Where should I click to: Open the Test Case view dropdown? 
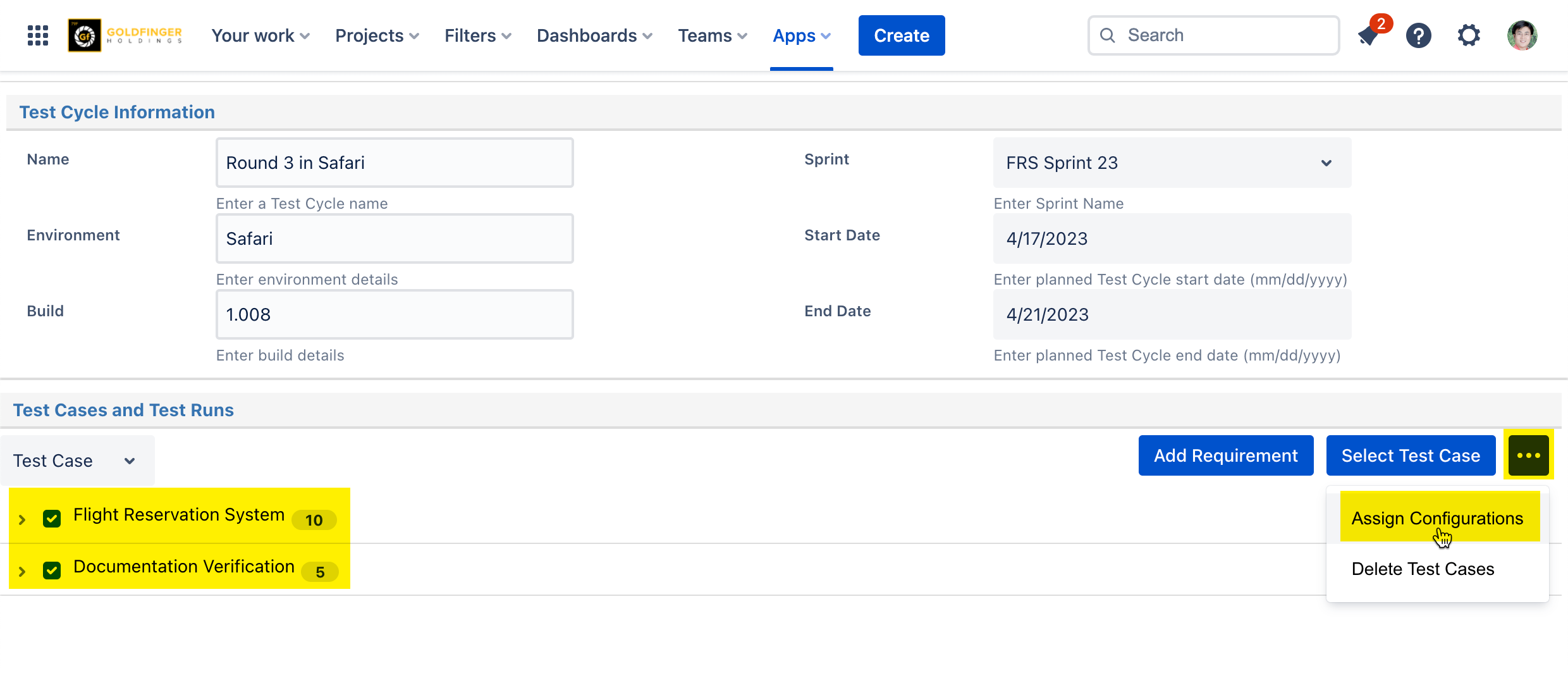coord(76,461)
